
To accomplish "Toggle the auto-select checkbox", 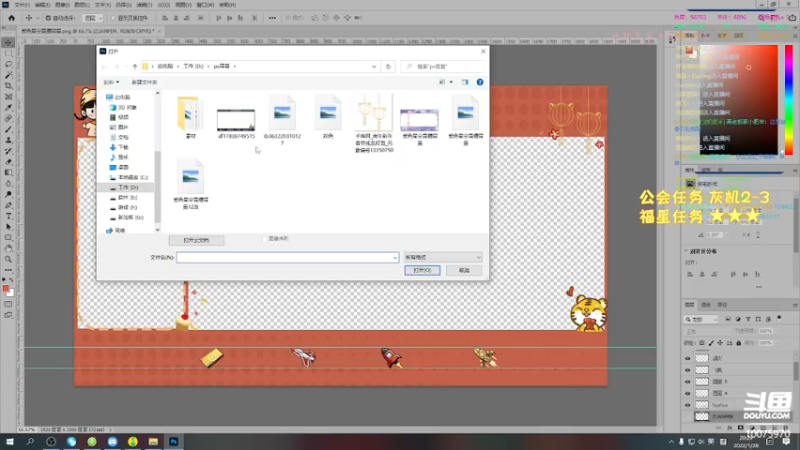I will pos(48,18).
